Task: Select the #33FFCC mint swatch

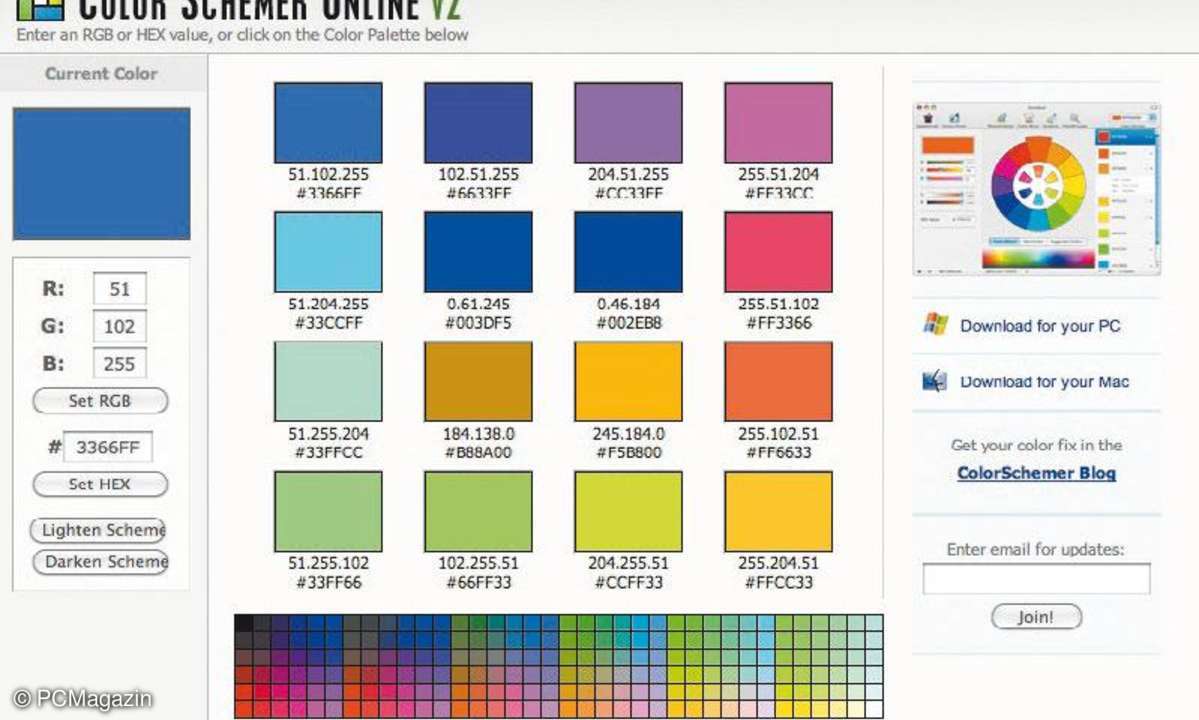Action: pos(328,381)
